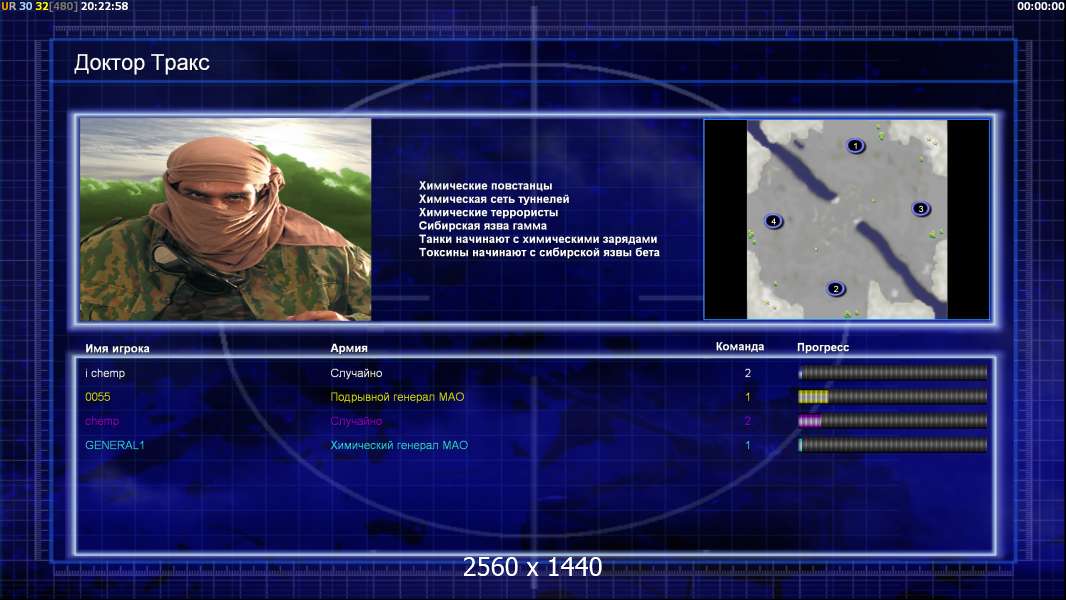Screen dimensions: 1066x600
Task: Click 'Подрывной генерал МАО' army label
Action: pyautogui.click(x=397, y=397)
